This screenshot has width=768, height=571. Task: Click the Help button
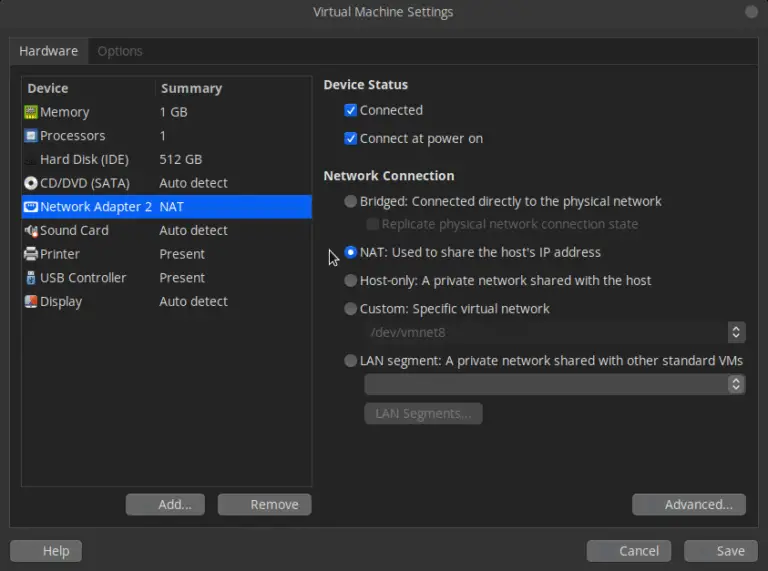[46, 551]
